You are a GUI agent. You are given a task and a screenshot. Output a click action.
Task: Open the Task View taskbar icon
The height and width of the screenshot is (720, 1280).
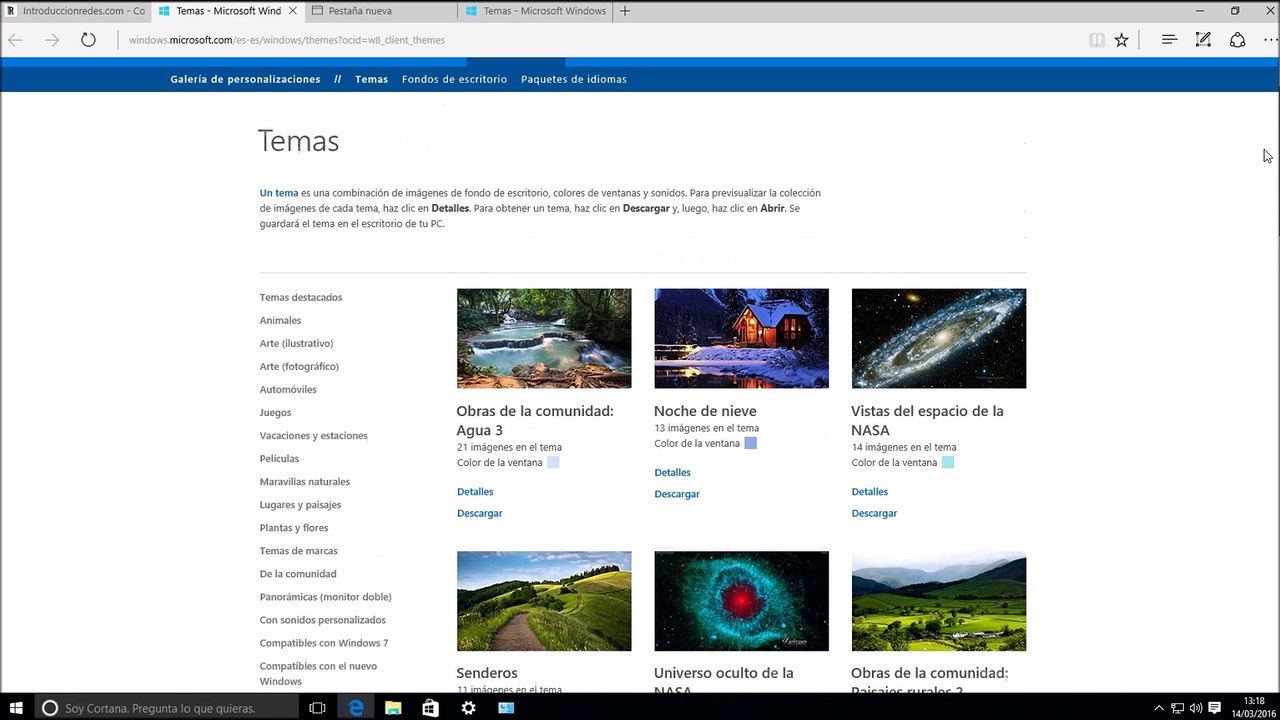(317, 708)
